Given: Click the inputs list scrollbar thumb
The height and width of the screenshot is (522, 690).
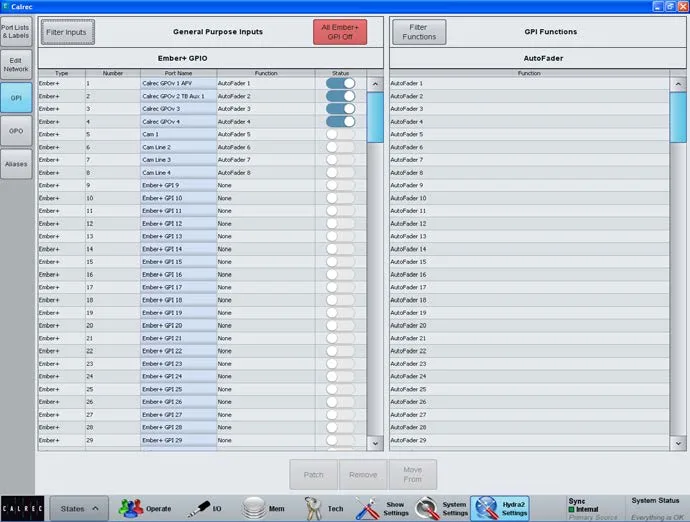Looking at the screenshot, I should click(375, 117).
